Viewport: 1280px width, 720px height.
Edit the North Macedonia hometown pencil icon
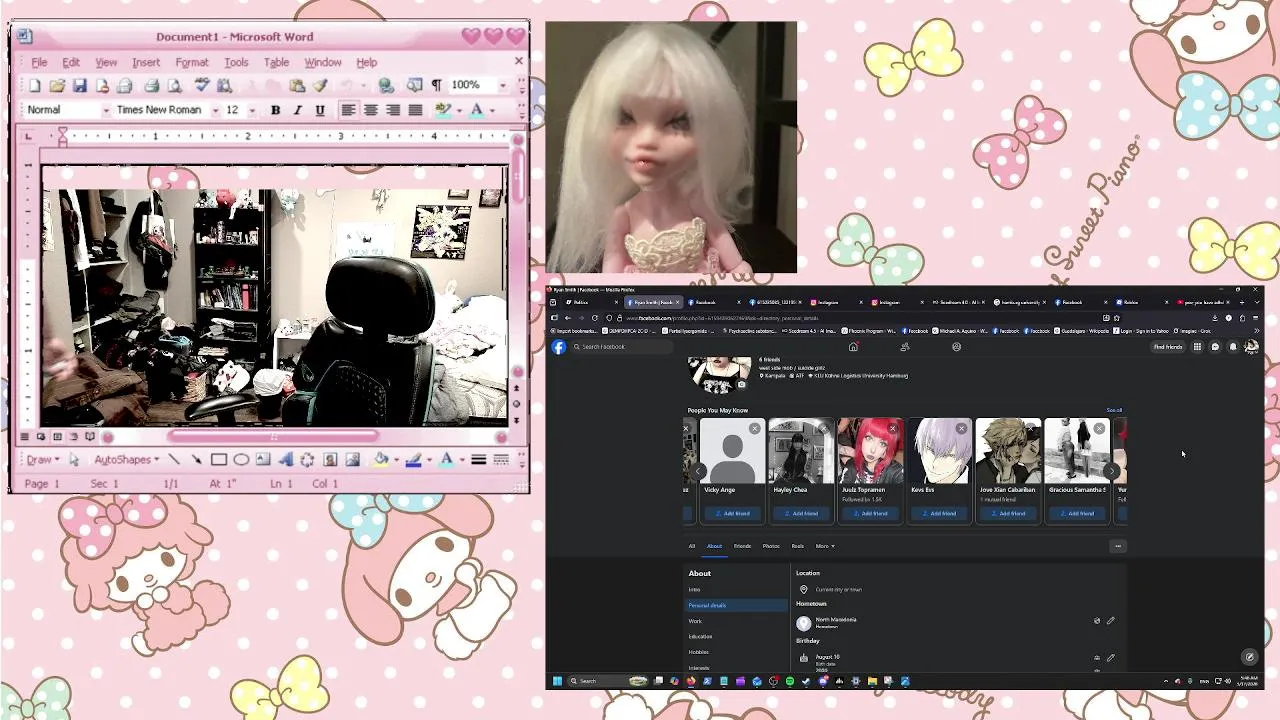pyautogui.click(x=1110, y=621)
